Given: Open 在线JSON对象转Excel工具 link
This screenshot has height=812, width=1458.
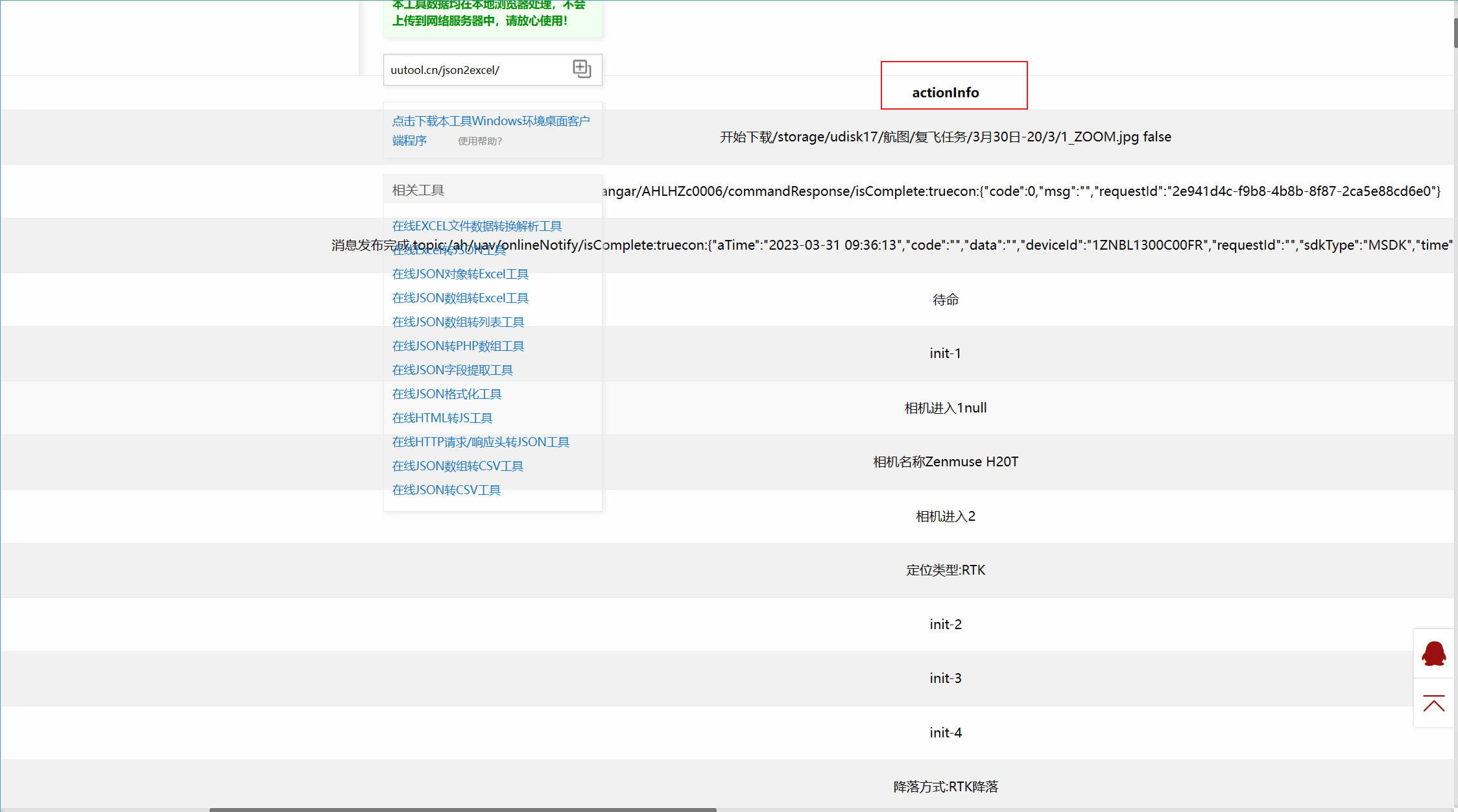Looking at the screenshot, I should point(460,274).
